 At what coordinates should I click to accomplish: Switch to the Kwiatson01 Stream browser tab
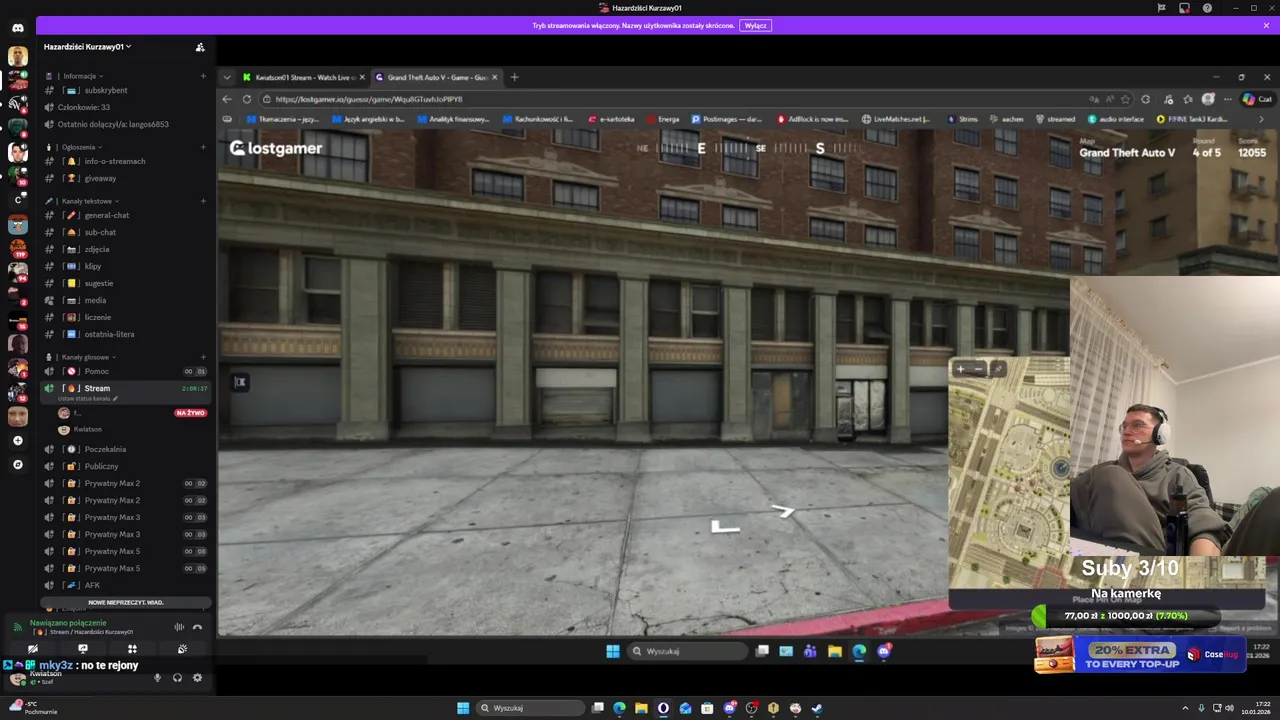(305, 77)
